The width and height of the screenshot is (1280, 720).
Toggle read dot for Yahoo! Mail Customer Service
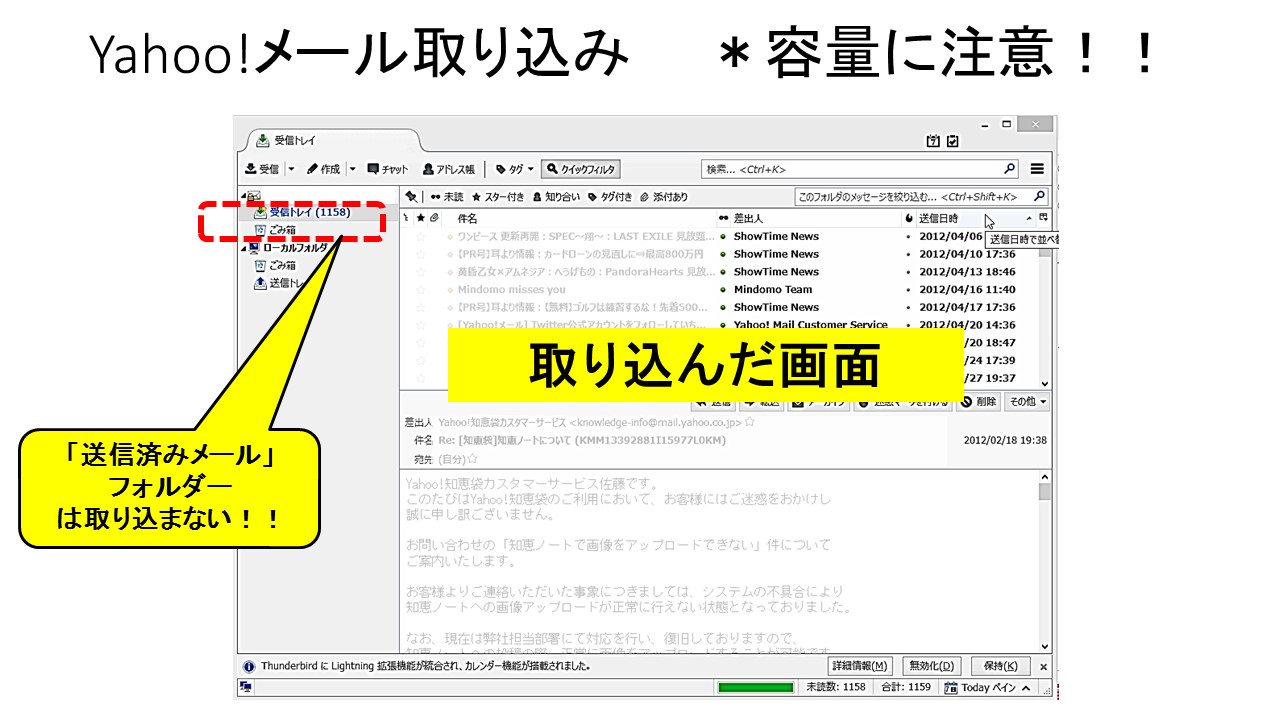724,325
